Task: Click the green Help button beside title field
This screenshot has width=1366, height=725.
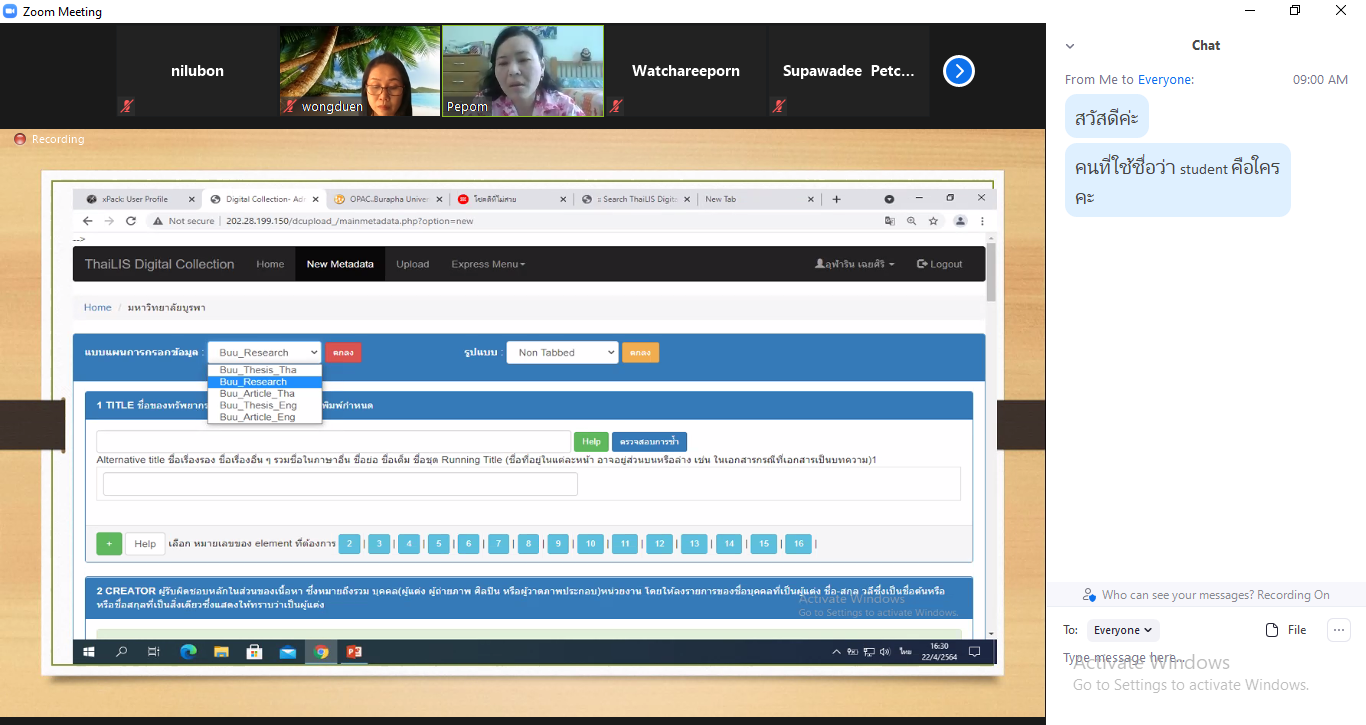Action: point(590,442)
